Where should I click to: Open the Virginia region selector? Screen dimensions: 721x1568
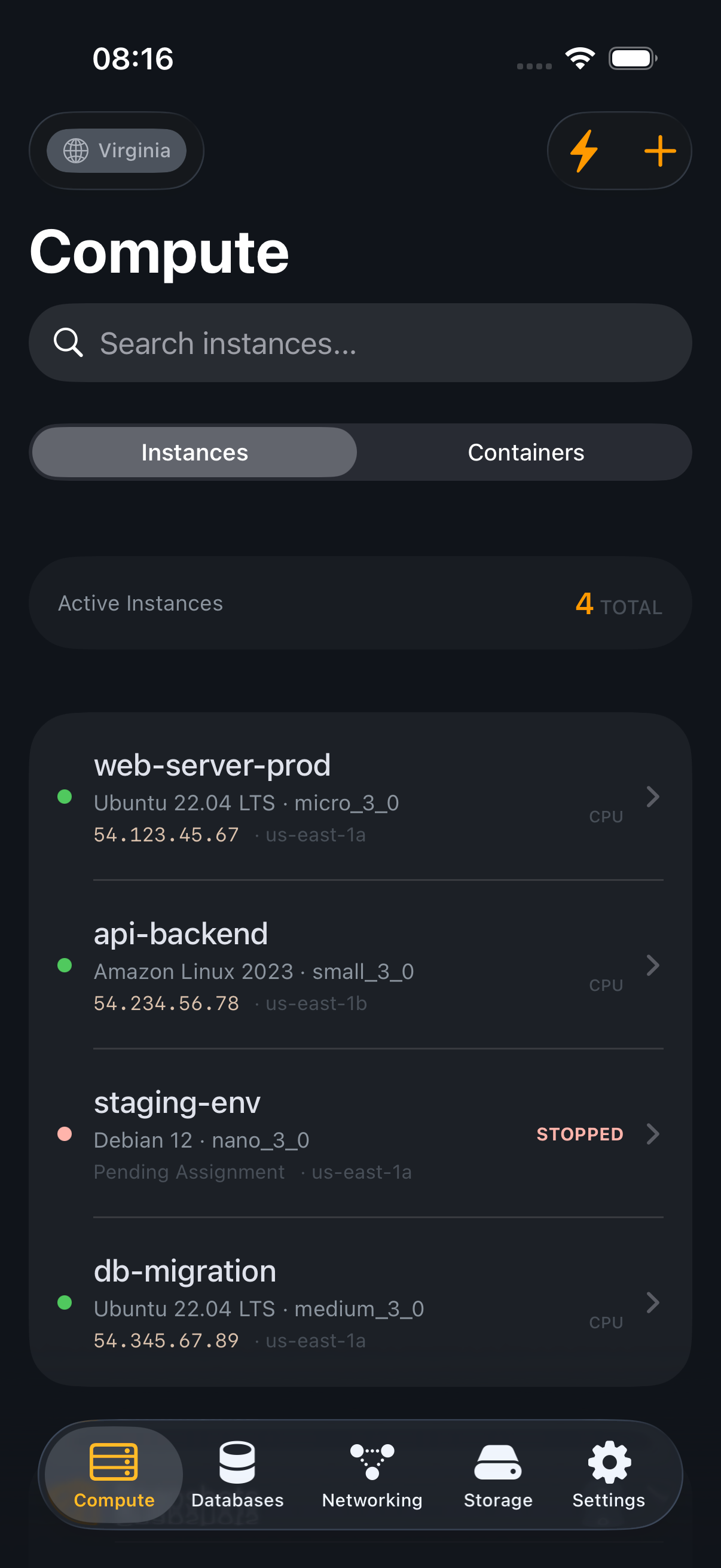pyautogui.click(x=117, y=150)
